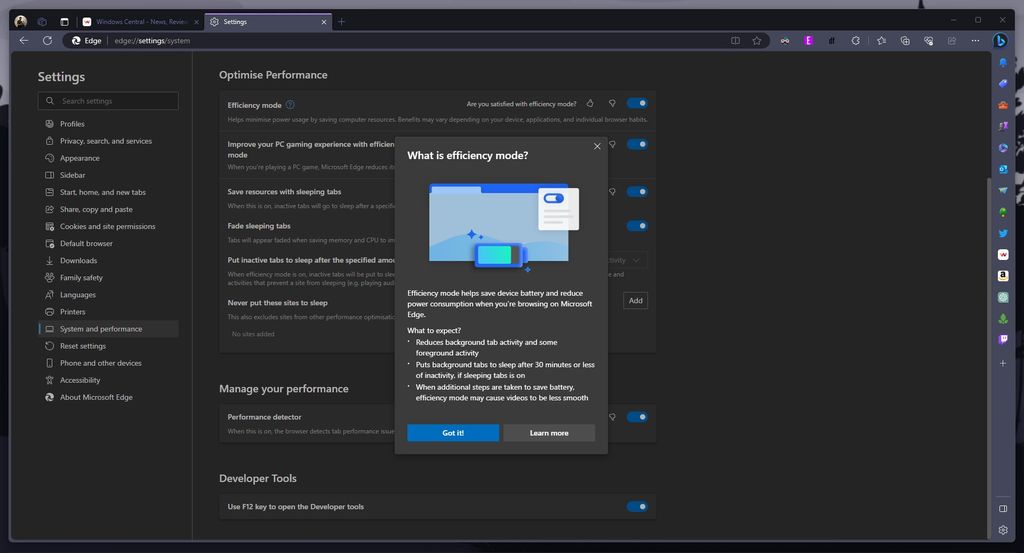Open Privacy, search, and services section
The height and width of the screenshot is (553, 1024).
108,141
